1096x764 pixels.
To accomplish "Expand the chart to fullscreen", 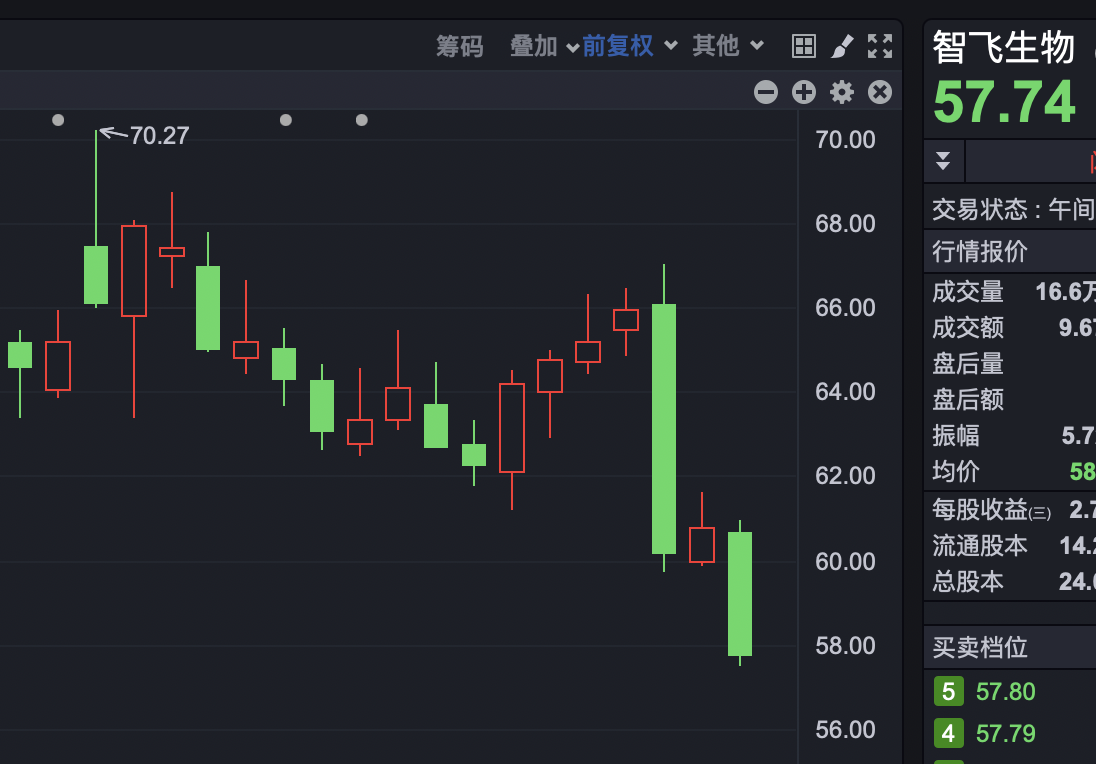I will [878, 45].
